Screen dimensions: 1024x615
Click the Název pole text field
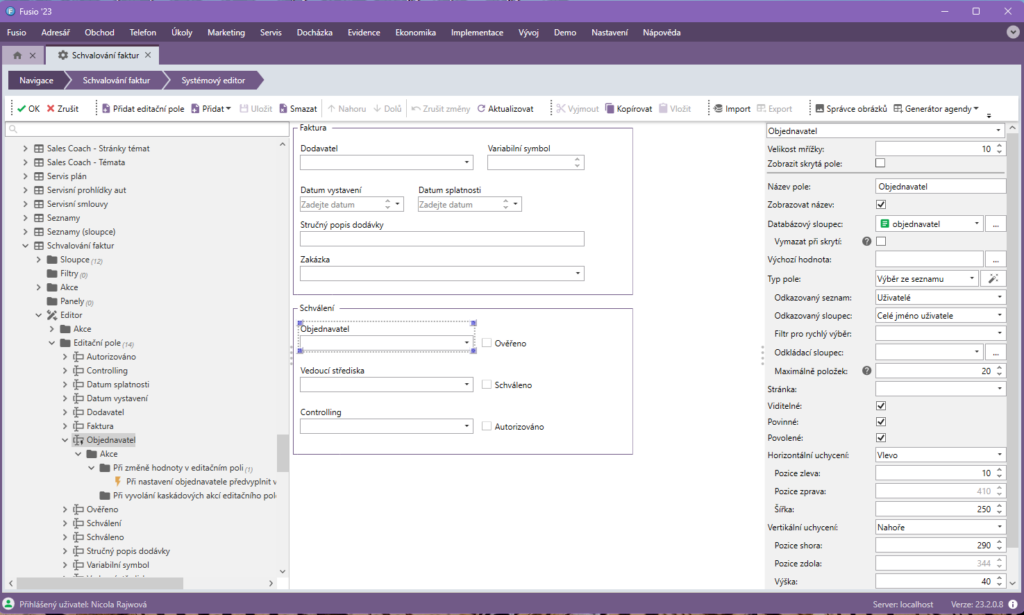click(939, 186)
